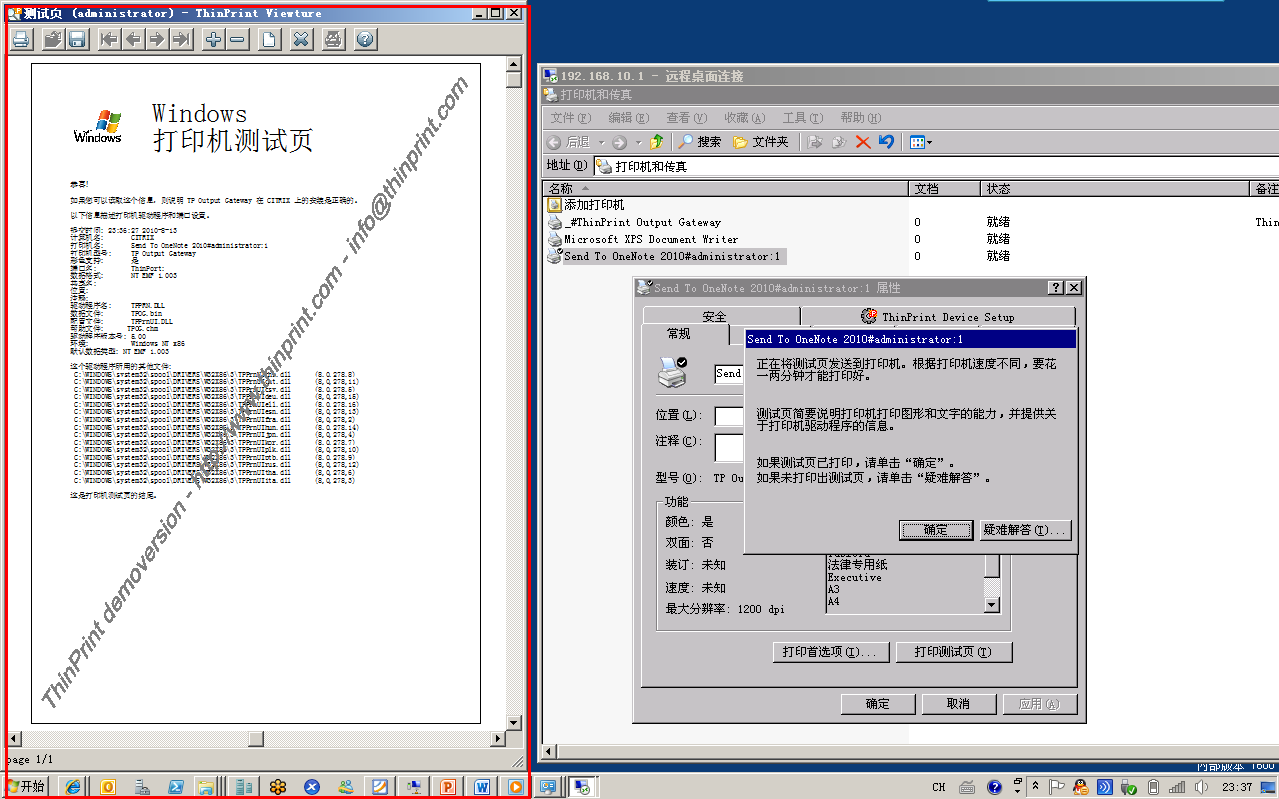Launch Internet Explorer from the taskbar
This screenshot has height=799, width=1279.
(73, 787)
